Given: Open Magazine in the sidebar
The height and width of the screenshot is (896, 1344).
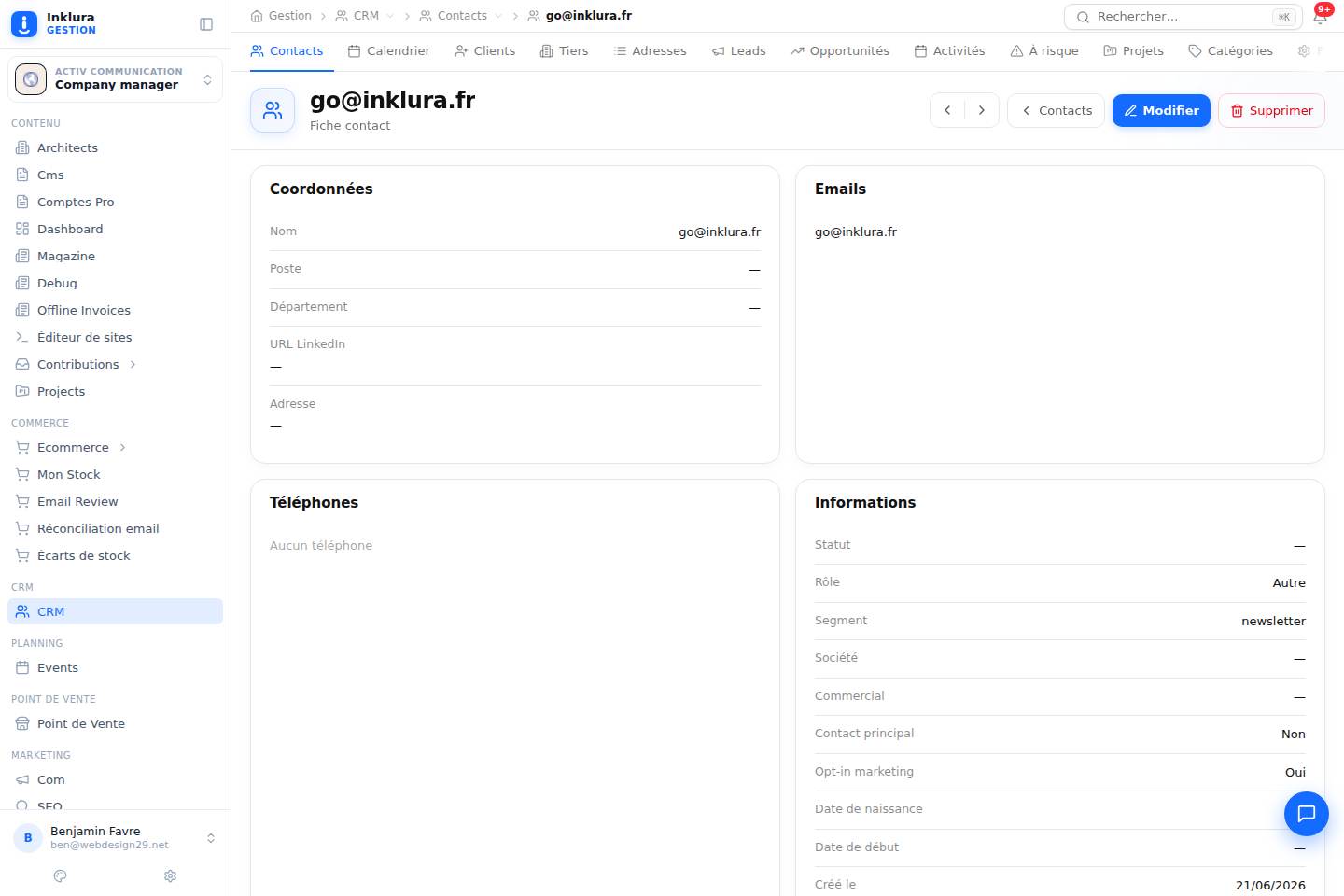Looking at the screenshot, I should coord(115,256).
